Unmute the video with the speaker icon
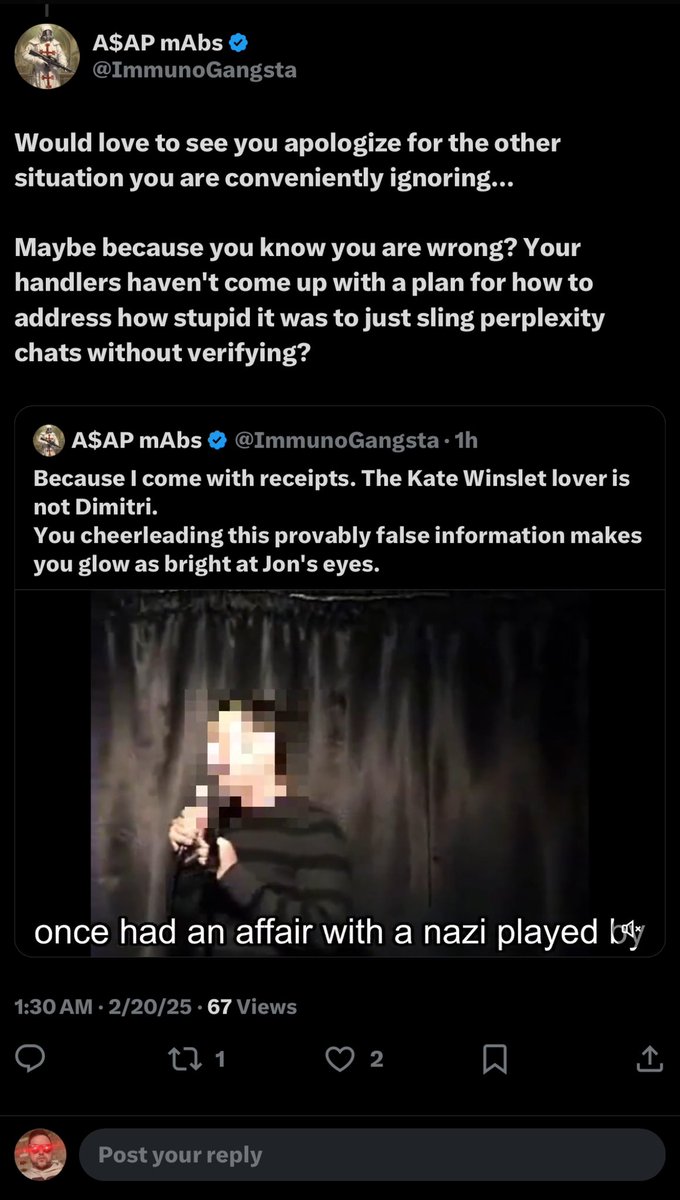 pos(631,929)
